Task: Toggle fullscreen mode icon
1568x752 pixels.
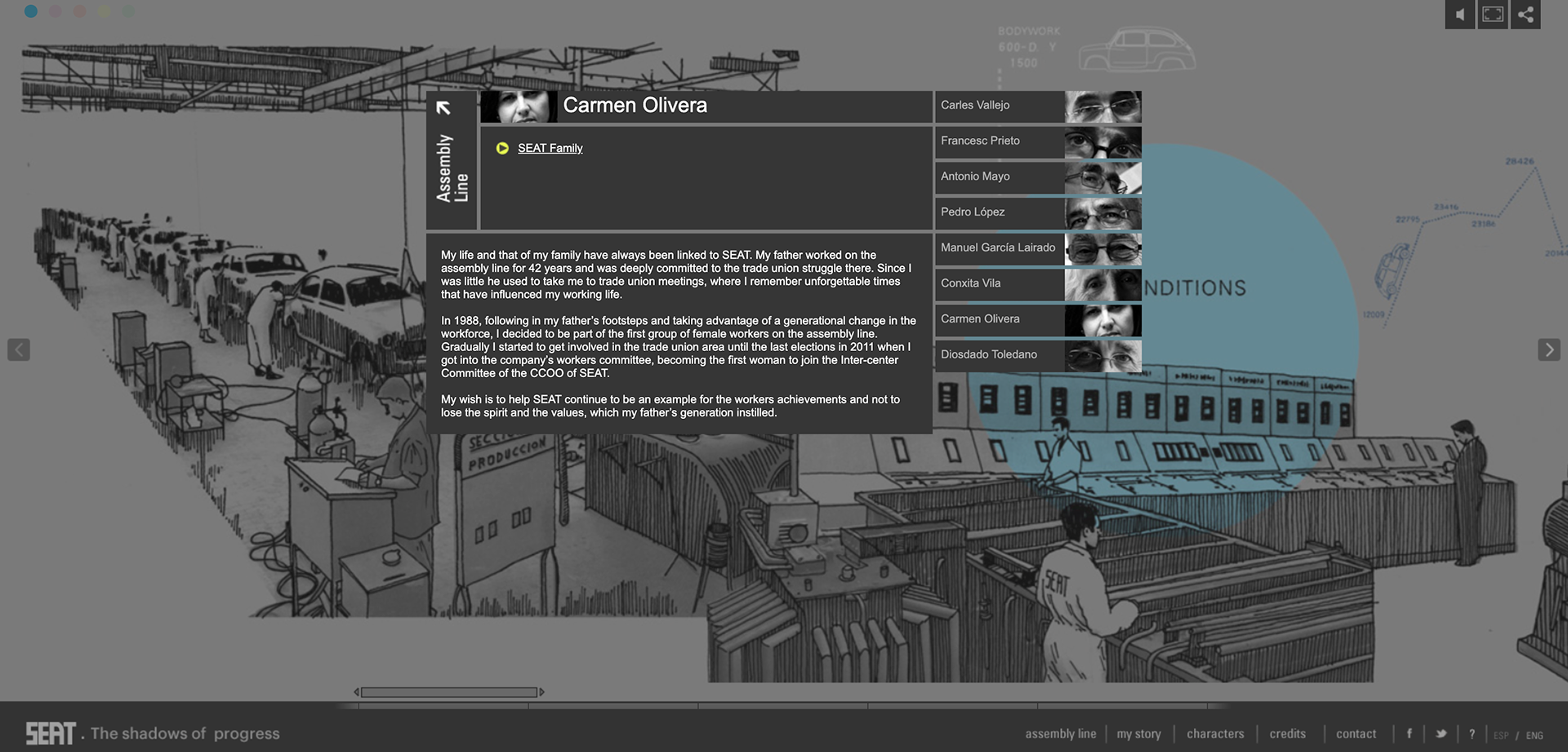Action: (x=1493, y=15)
